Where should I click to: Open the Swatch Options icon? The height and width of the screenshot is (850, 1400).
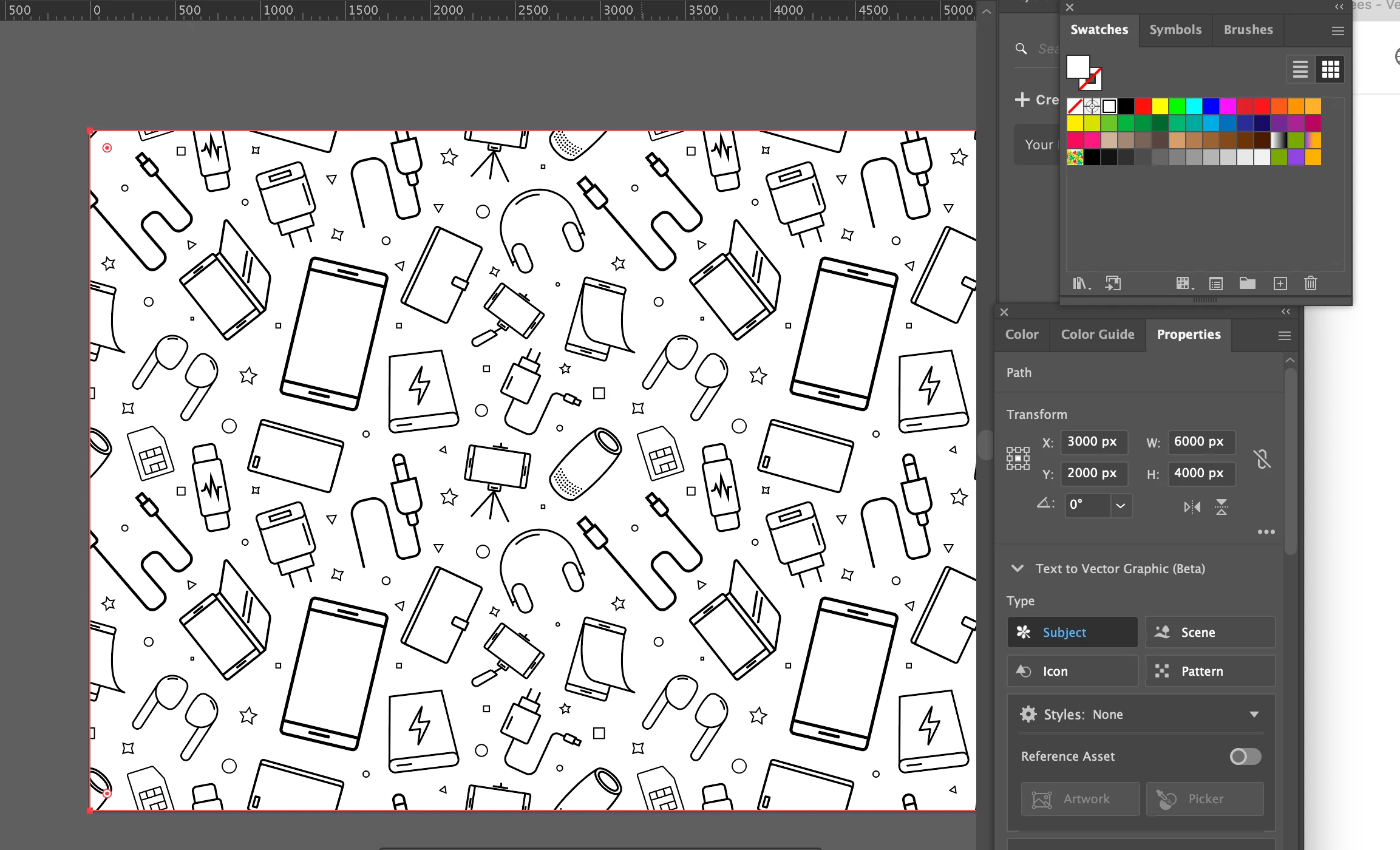(x=1215, y=284)
